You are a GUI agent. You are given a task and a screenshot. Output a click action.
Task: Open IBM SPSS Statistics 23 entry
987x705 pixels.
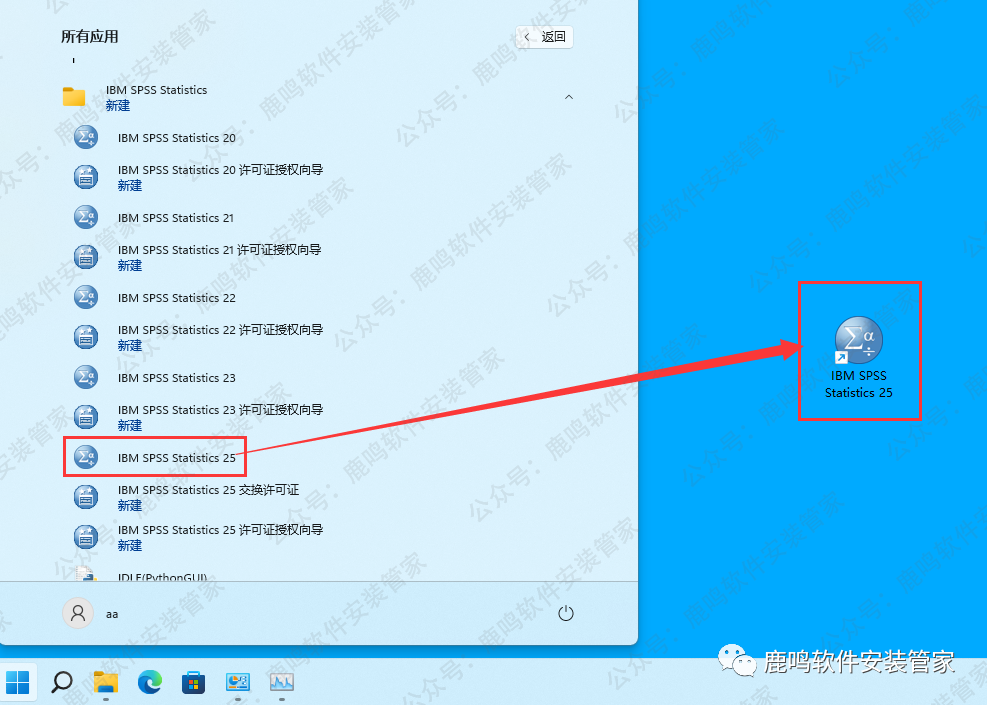pyautogui.click(x=176, y=378)
